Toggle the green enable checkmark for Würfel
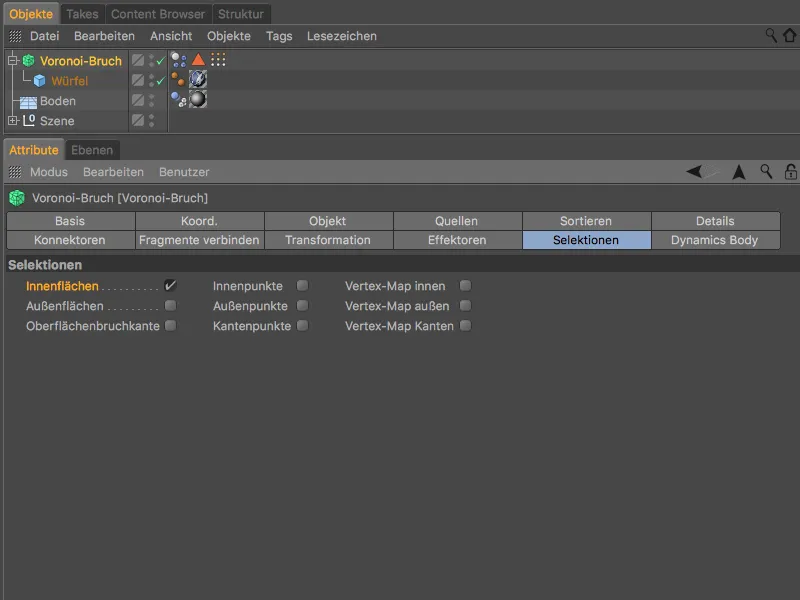 [x=161, y=81]
